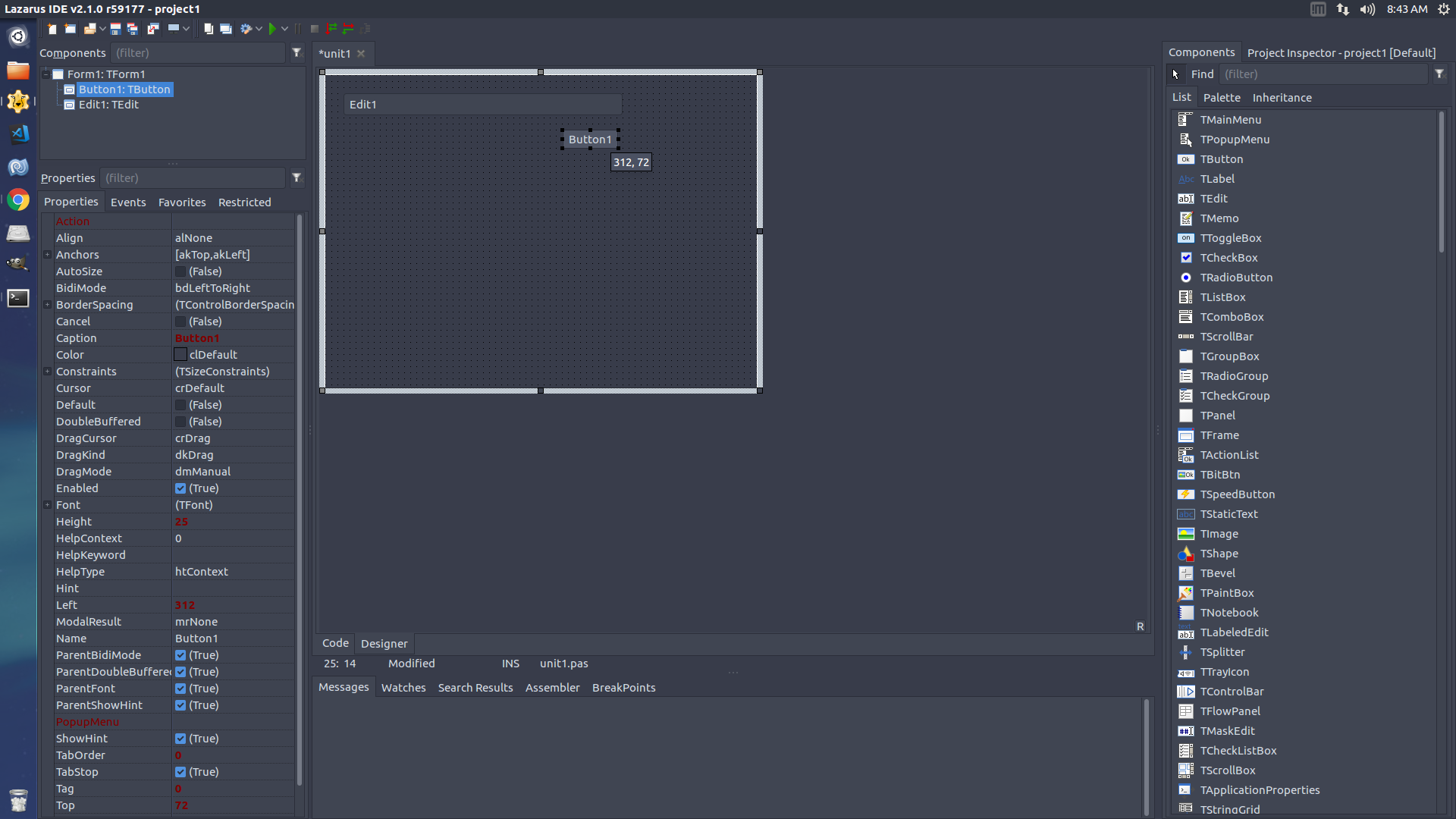Screen dimensions: 1456x819
Task: Select TCheckBox in components list
Action: (x=1228, y=258)
